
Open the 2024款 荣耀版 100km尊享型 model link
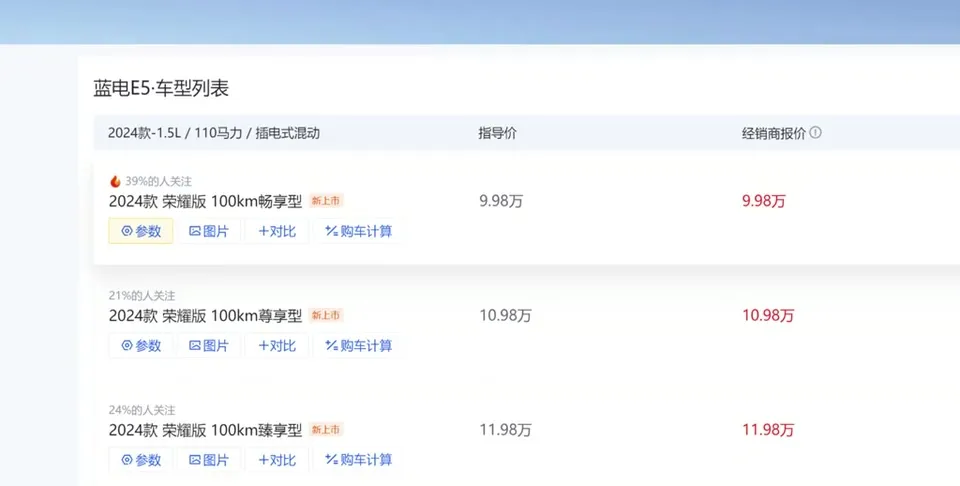pos(205,316)
